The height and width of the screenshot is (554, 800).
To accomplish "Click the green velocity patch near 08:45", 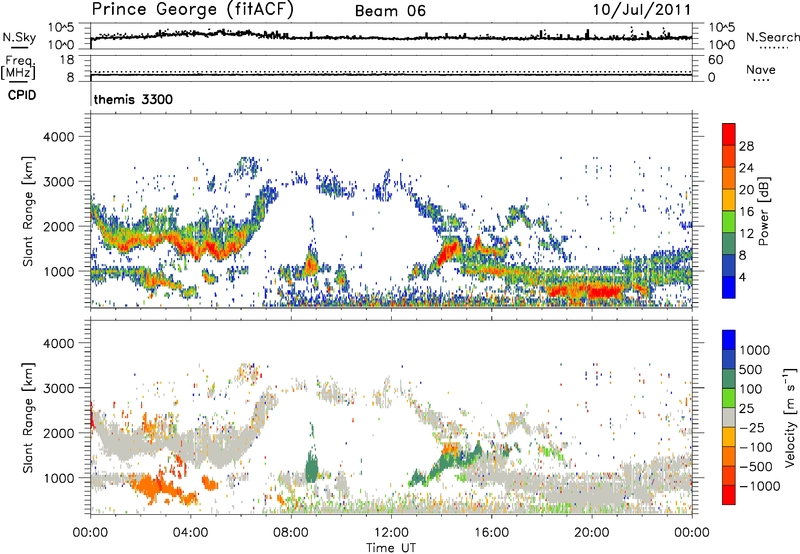I will click(x=311, y=467).
